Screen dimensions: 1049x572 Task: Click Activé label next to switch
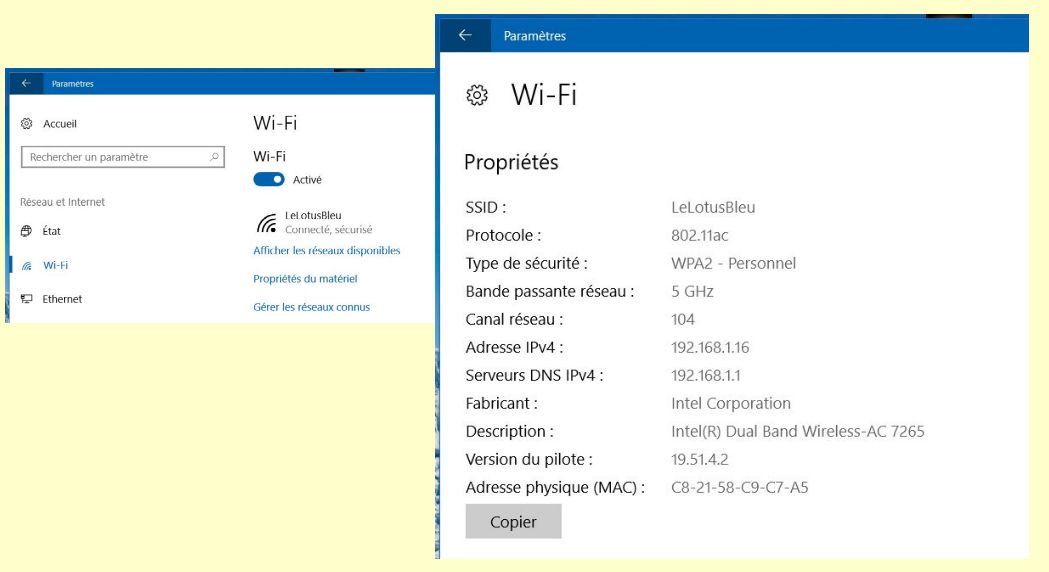tap(307, 180)
